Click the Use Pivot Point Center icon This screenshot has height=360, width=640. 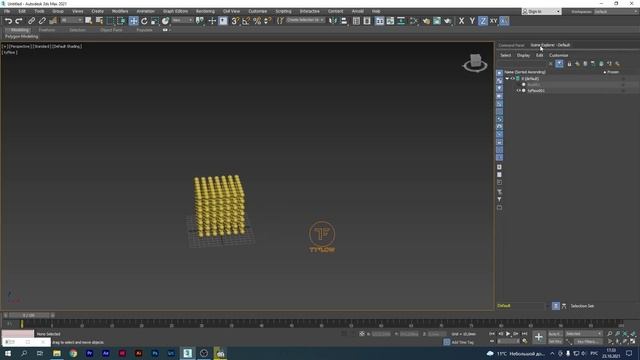pyautogui.click(x=200, y=21)
